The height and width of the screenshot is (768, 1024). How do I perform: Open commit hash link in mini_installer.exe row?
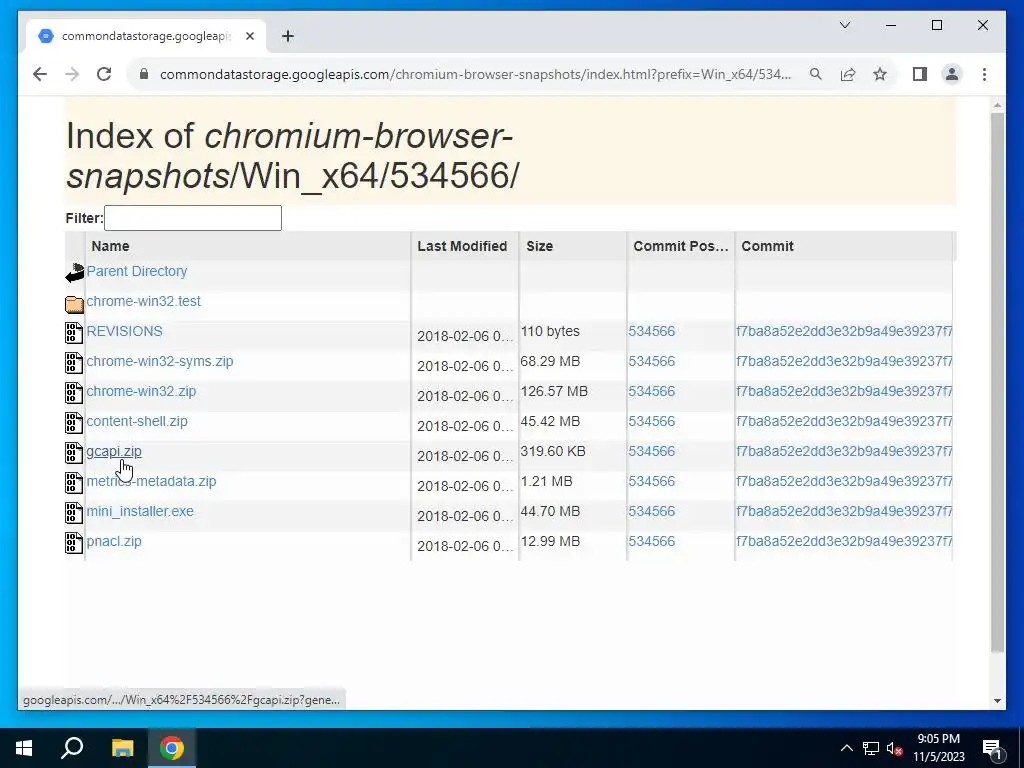[x=844, y=511]
